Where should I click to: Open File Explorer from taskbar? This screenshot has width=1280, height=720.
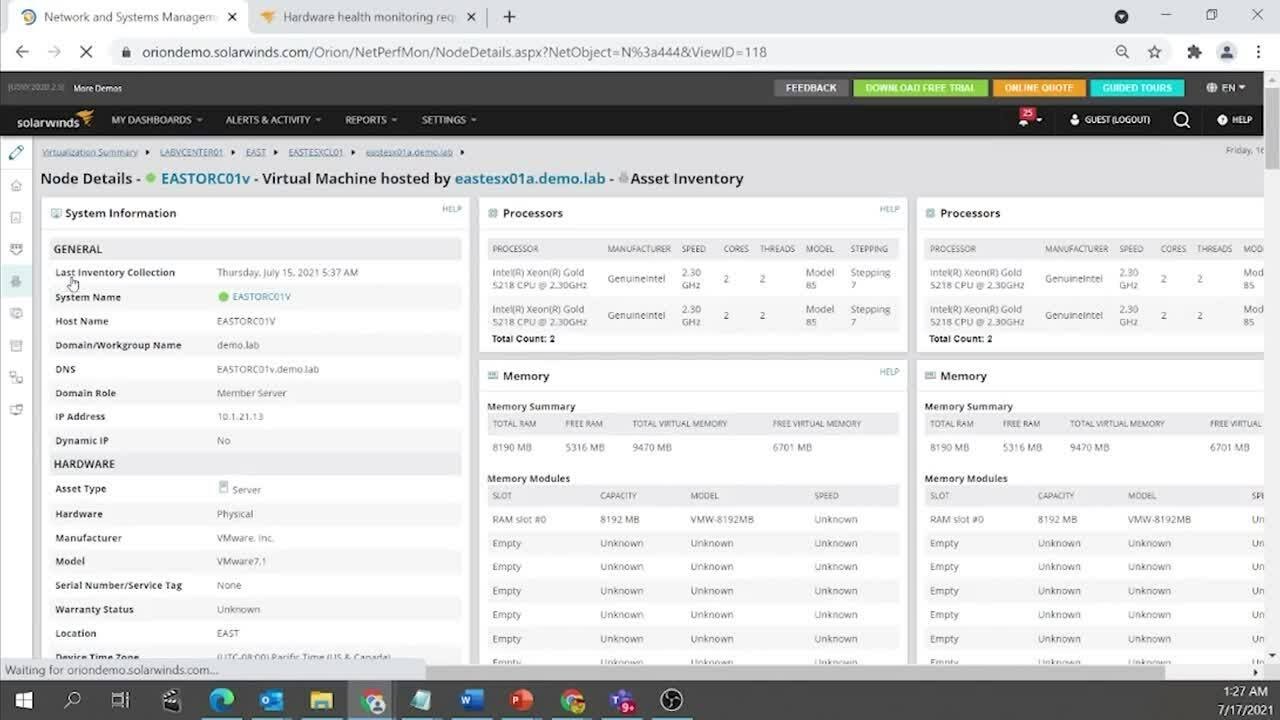point(321,700)
